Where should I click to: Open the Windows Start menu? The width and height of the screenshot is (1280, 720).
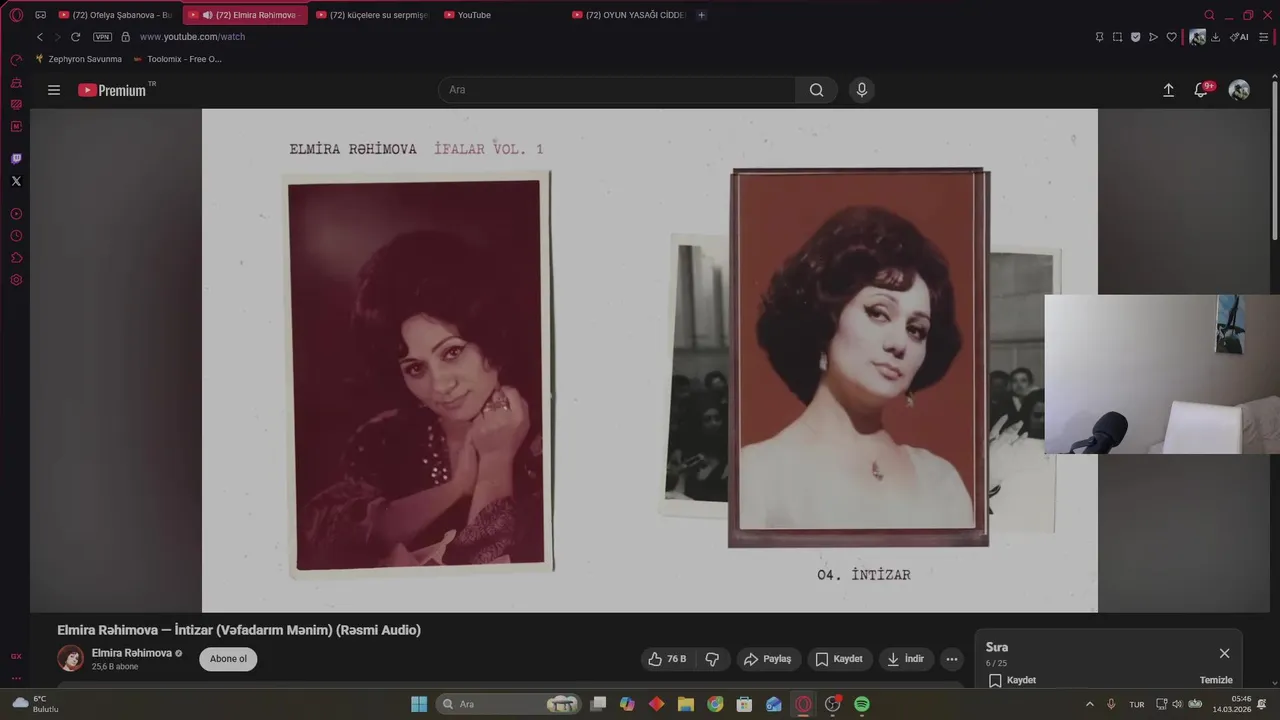pos(419,704)
